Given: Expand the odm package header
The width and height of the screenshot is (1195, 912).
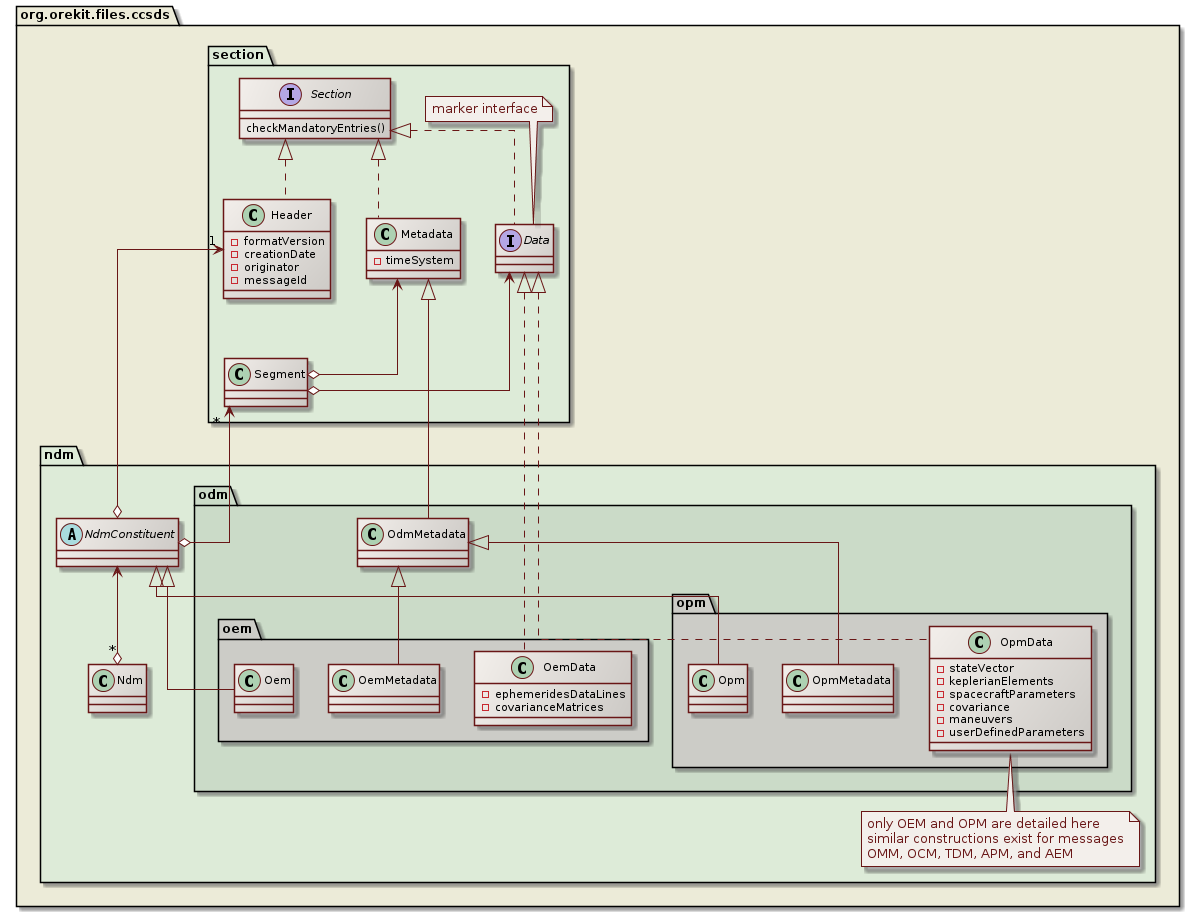Looking at the screenshot, I should click(210, 494).
